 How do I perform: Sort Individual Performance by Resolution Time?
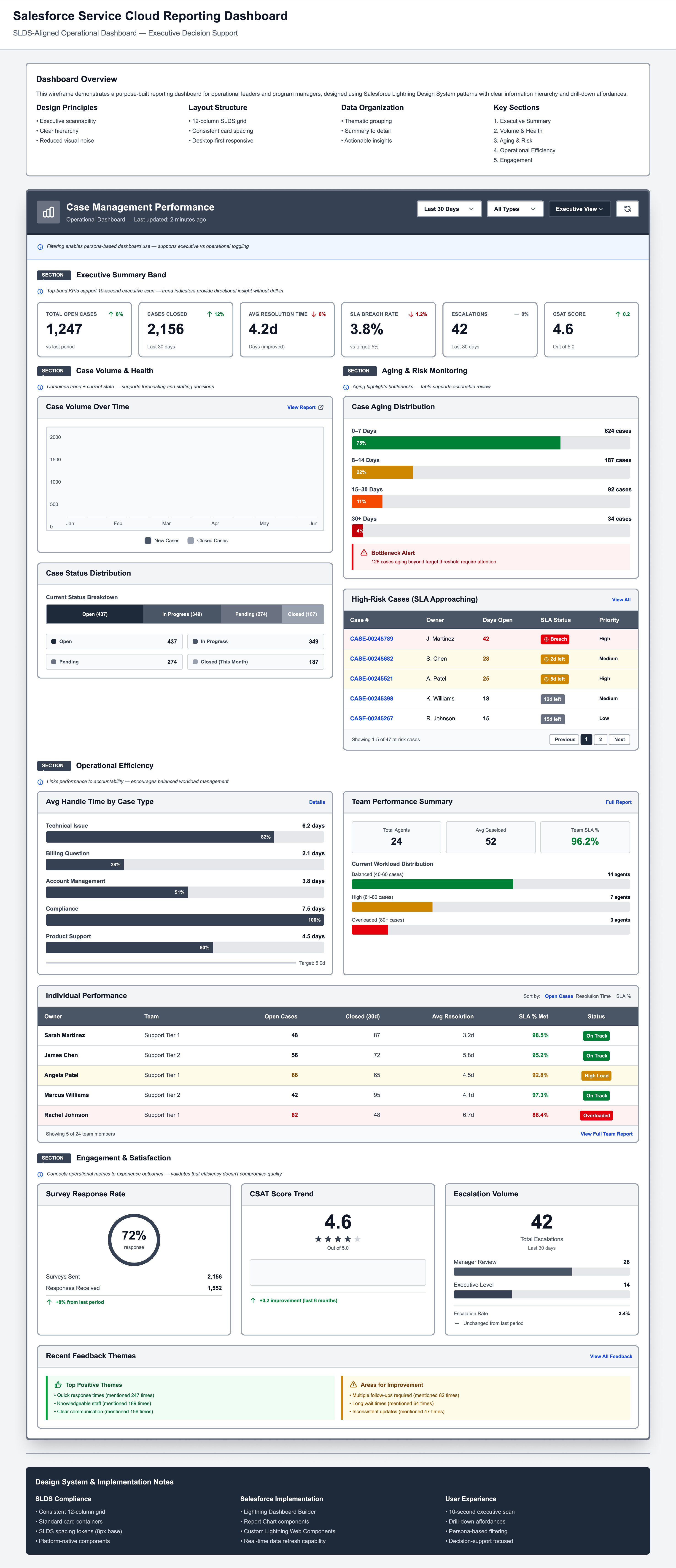pos(593,996)
